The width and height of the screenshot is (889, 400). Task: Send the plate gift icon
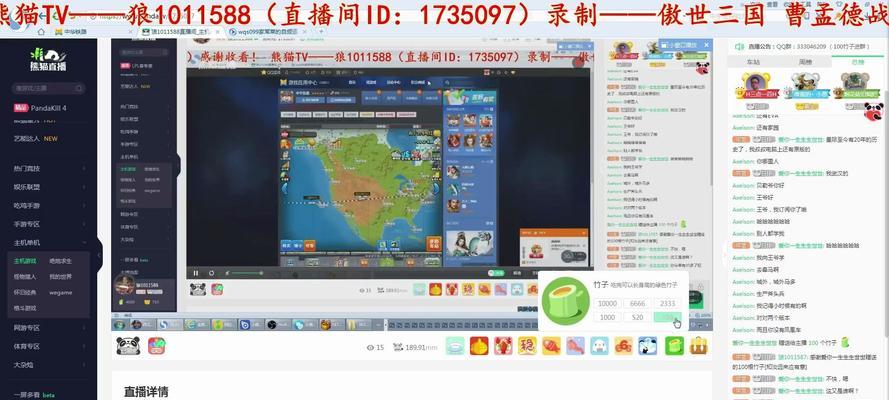(455, 346)
